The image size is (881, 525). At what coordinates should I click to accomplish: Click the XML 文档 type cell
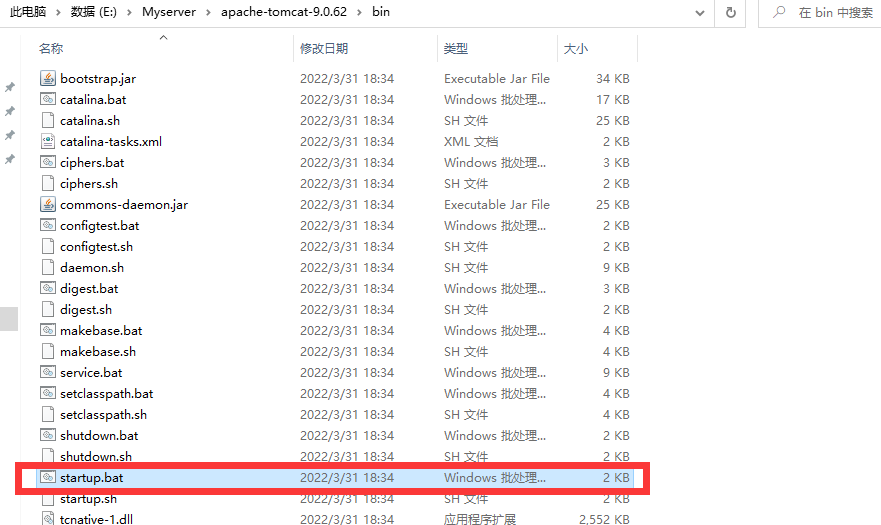tap(471, 142)
